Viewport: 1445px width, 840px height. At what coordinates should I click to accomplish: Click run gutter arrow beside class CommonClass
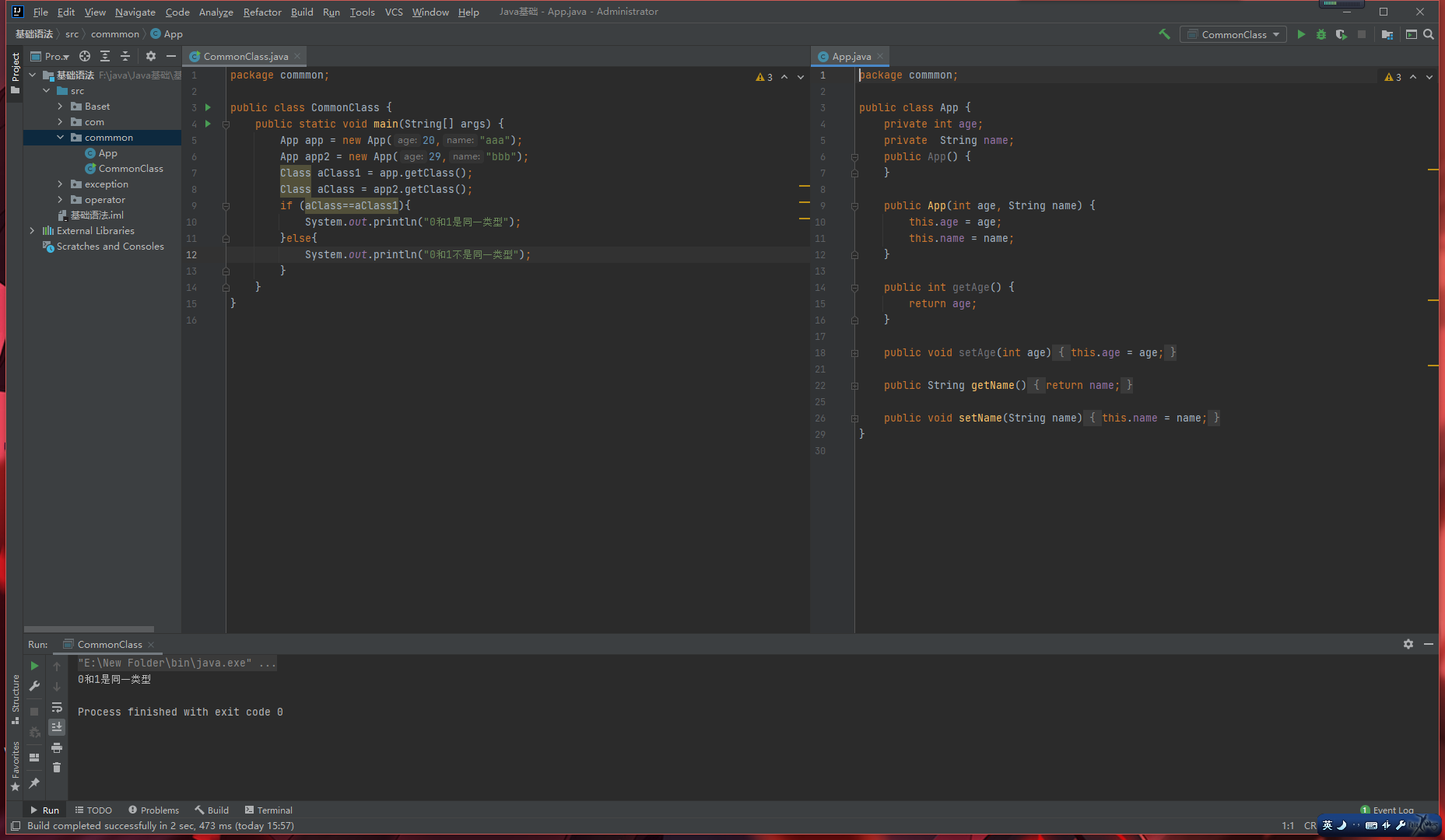click(x=208, y=107)
